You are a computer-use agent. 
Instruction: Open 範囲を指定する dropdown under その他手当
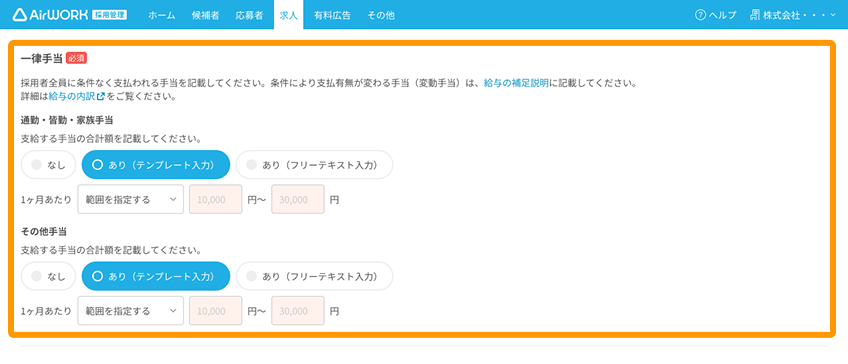pos(130,310)
